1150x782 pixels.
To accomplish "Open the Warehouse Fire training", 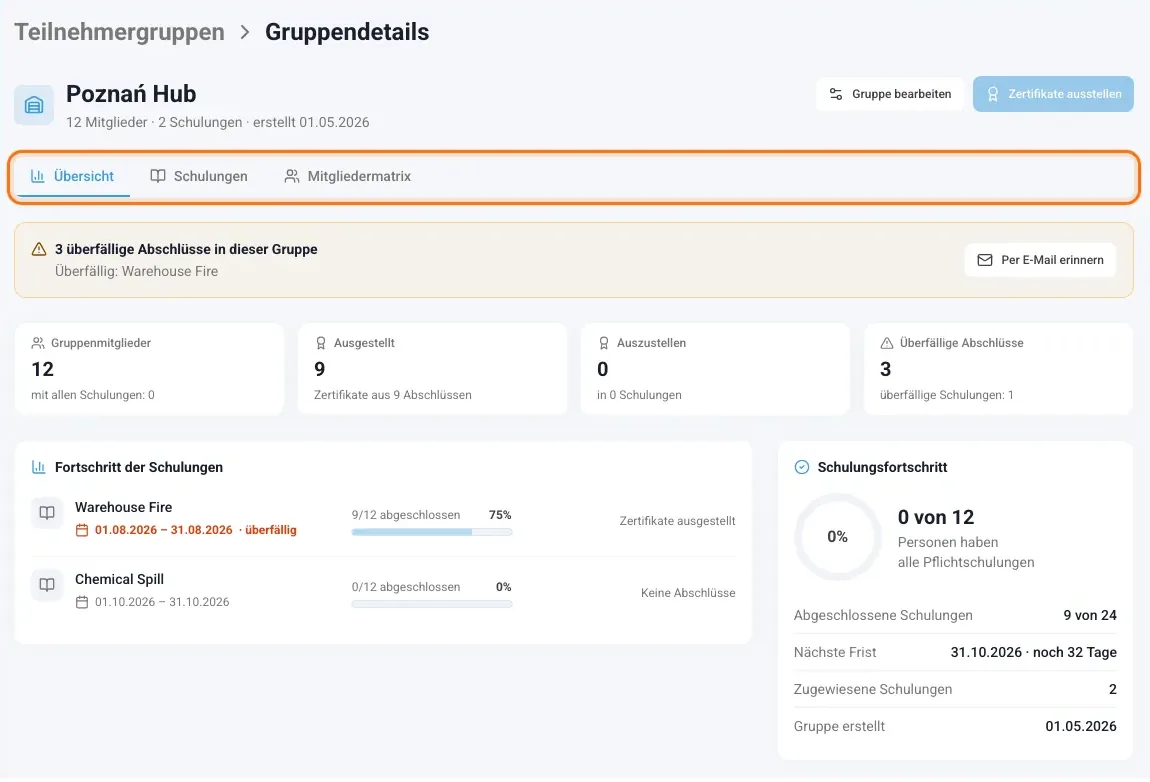I will [x=123, y=507].
